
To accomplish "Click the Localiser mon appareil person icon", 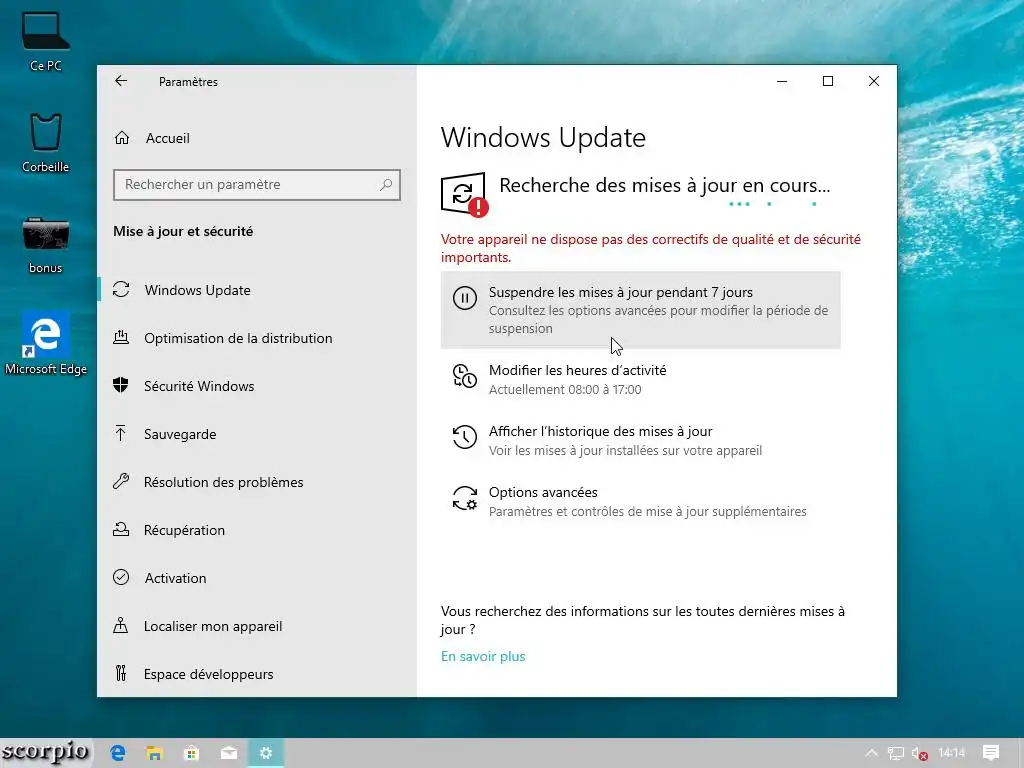I will pyautogui.click(x=121, y=626).
